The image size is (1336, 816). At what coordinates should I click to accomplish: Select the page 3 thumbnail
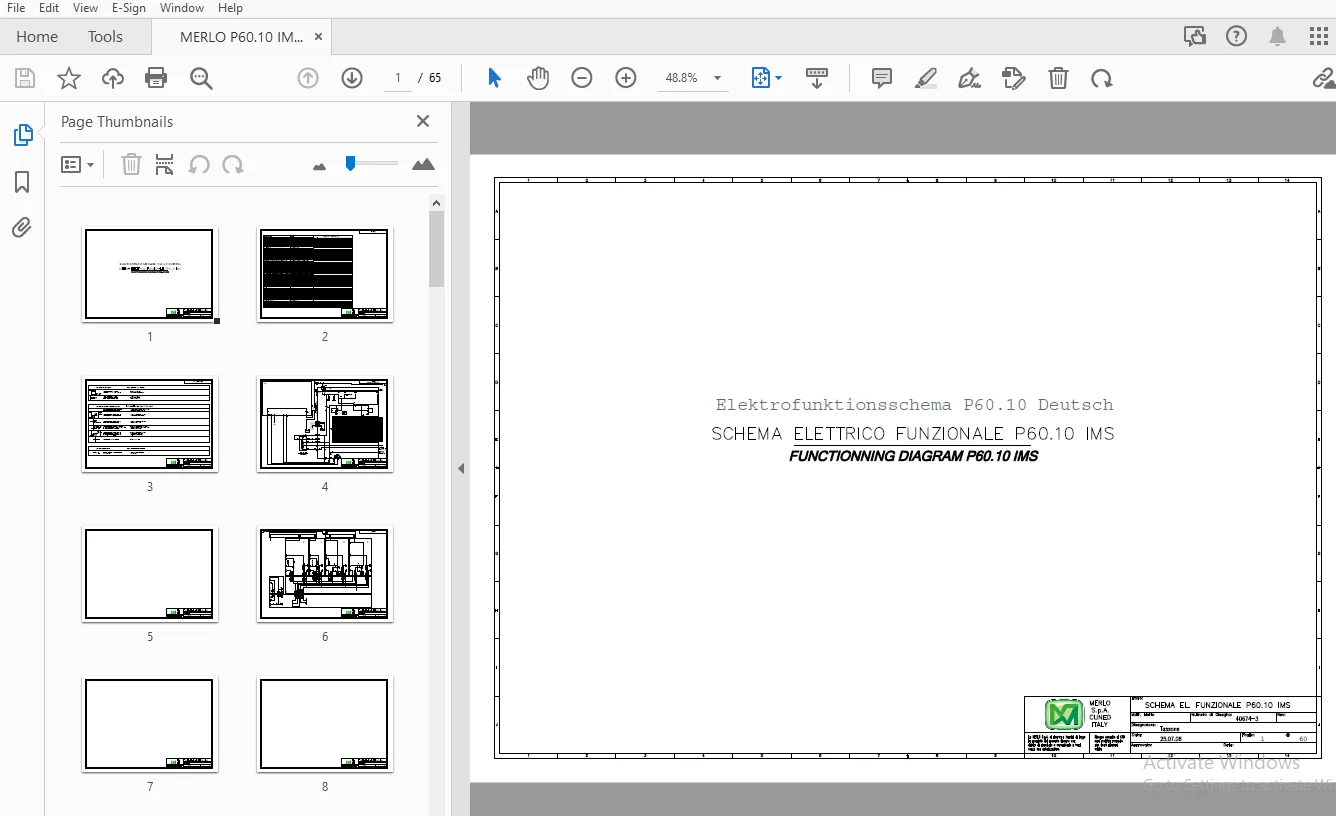click(150, 424)
